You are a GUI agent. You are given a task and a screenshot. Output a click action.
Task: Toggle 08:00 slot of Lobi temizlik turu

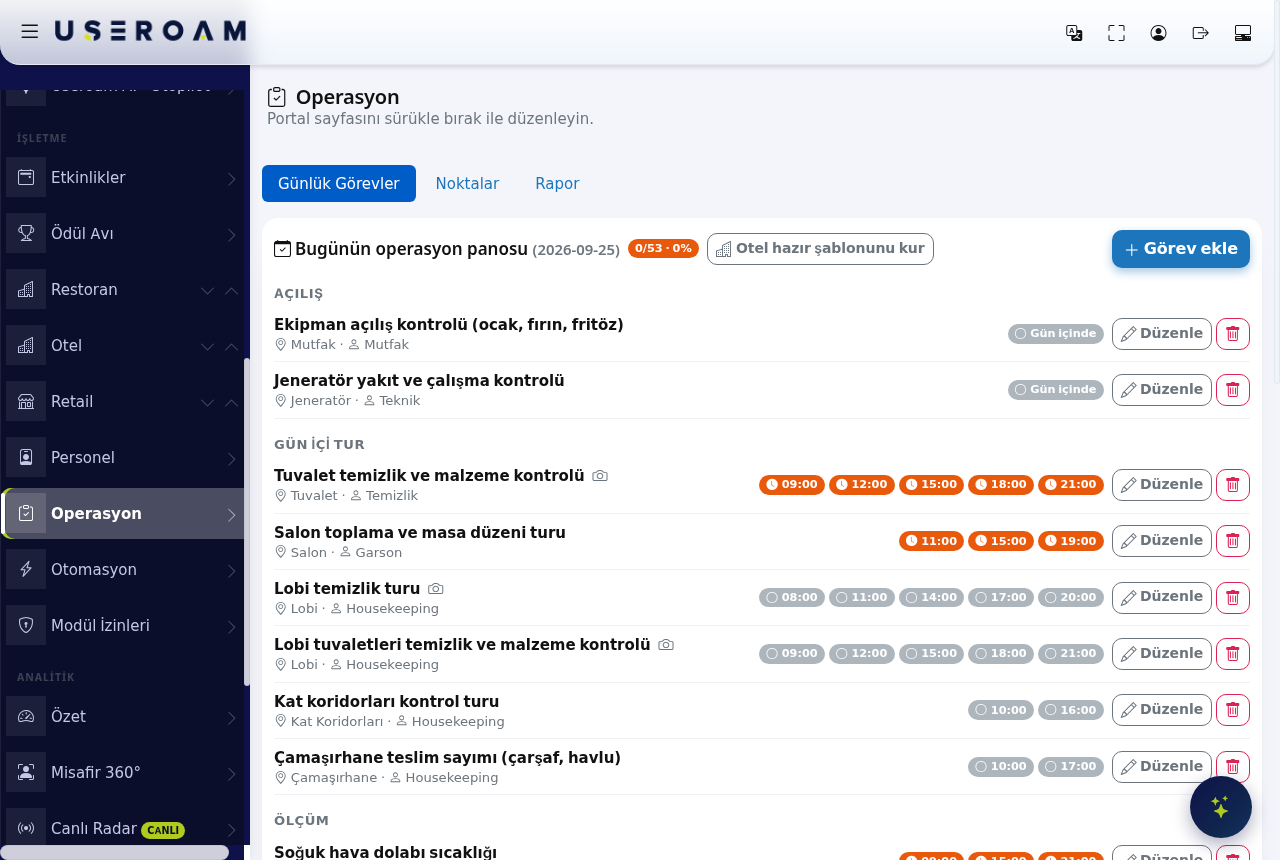[791, 597]
